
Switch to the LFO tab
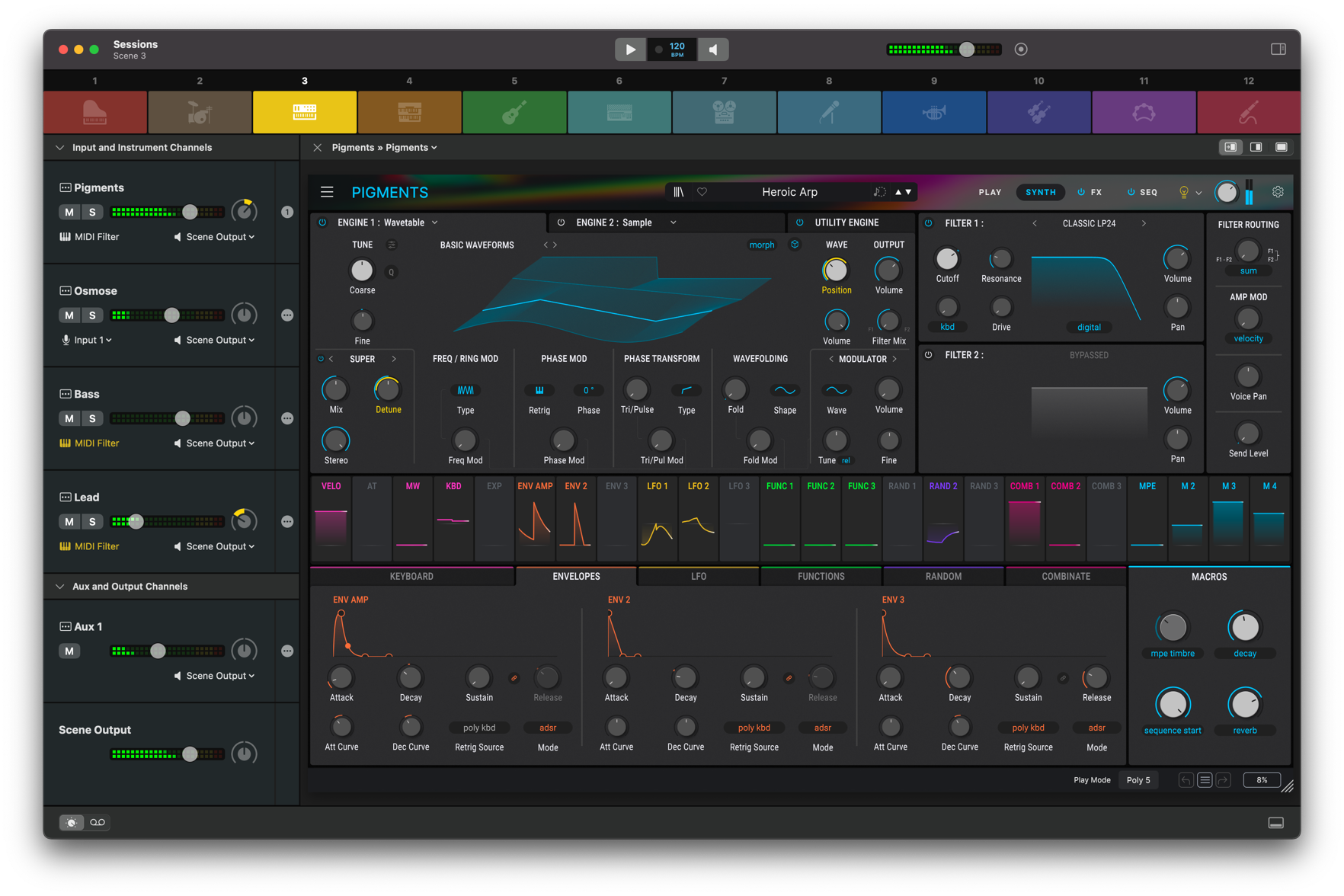click(x=698, y=577)
